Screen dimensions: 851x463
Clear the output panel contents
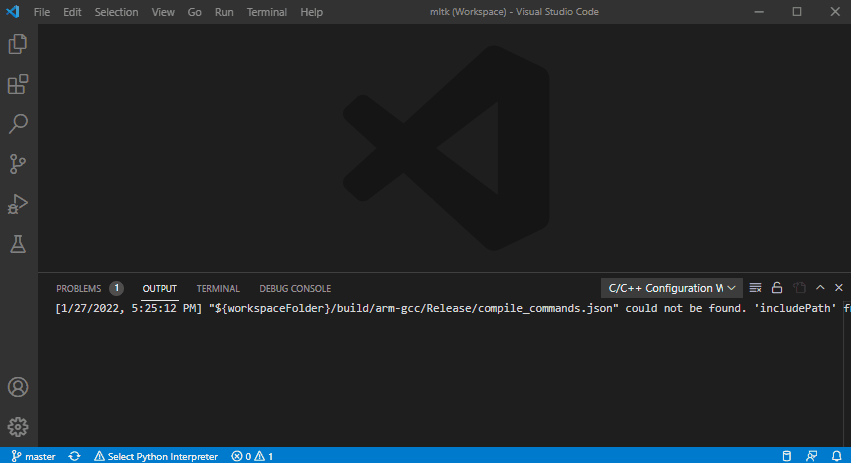pos(756,288)
